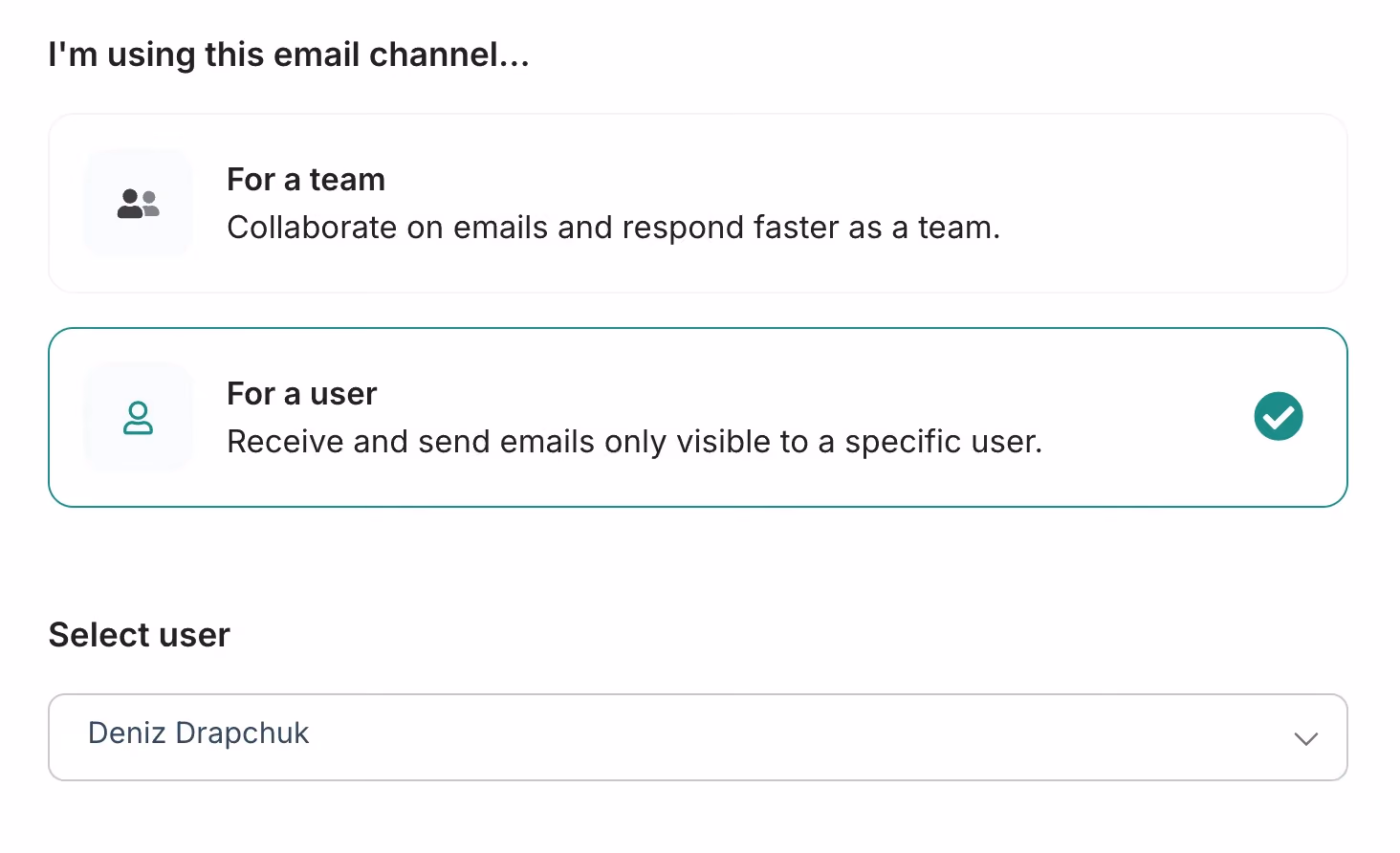Image resolution: width=1400 pixels, height=853 pixels.
Task: Toggle the selected checkmark on 'For a user'
Action: click(x=1279, y=416)
